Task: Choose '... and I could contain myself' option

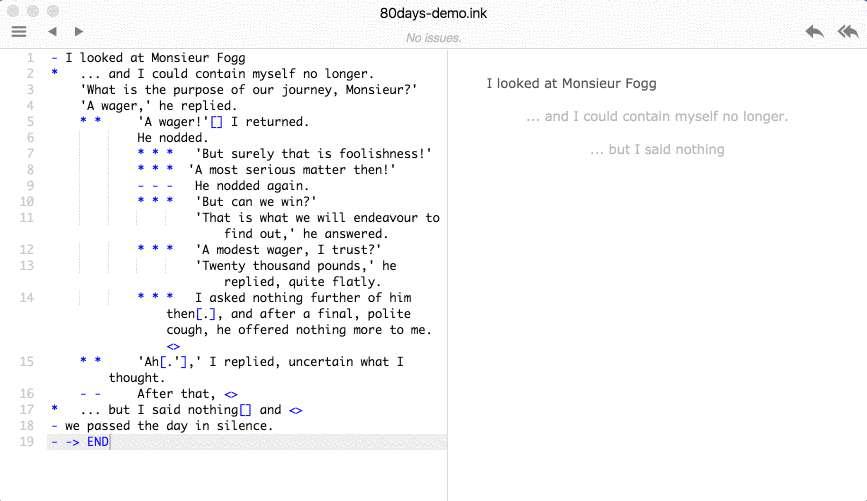Action: (x=657, y=116)
